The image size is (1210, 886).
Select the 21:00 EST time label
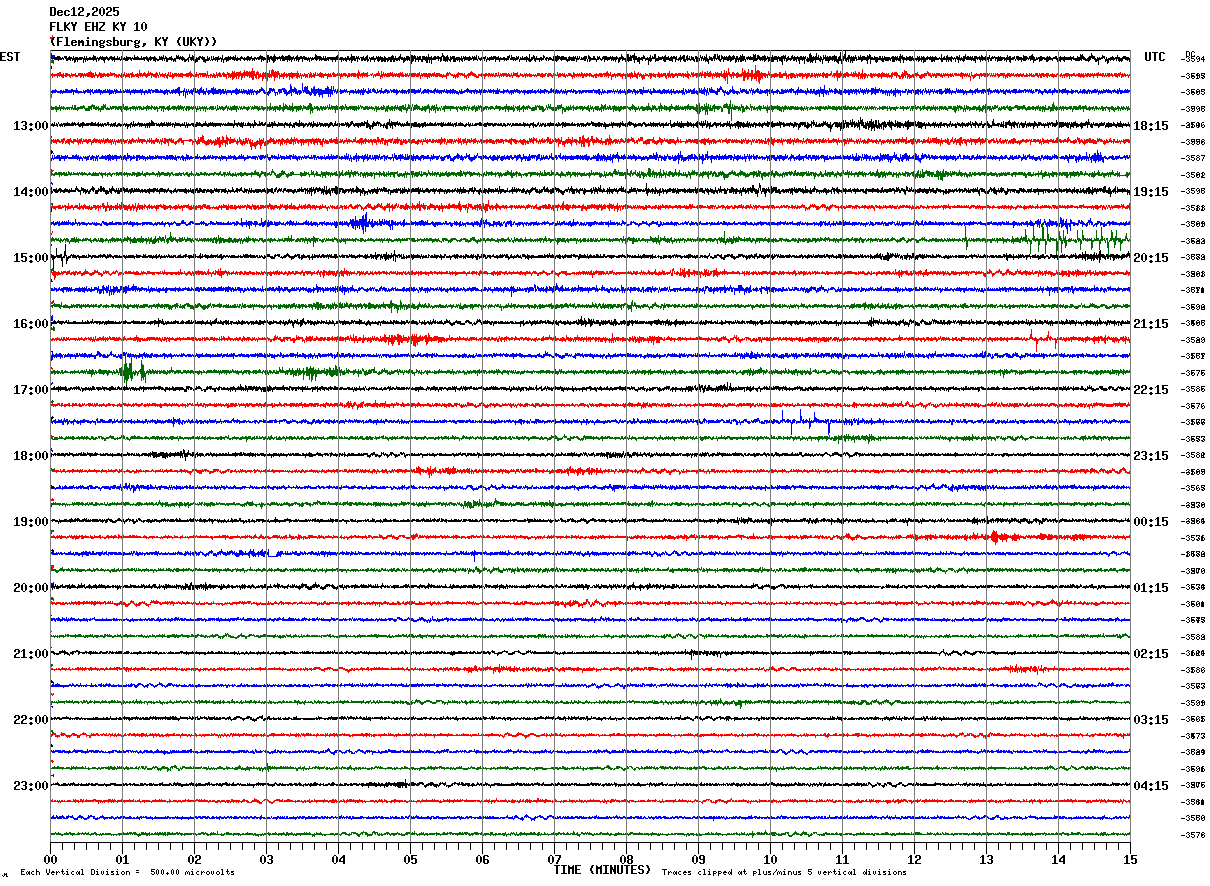tap(31, 654)
